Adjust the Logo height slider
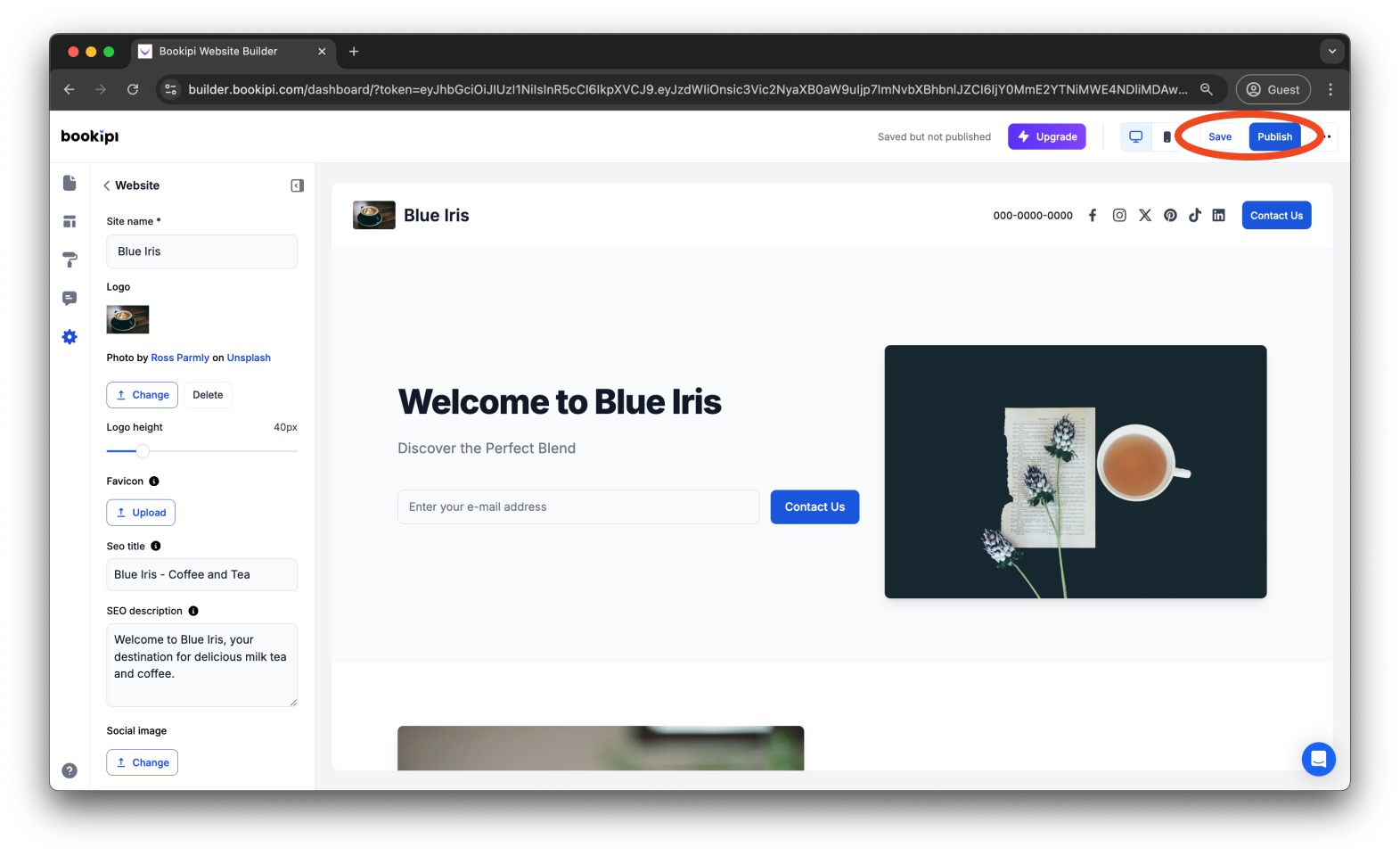The image size is (1400, 856). click(x=143, y=451)
